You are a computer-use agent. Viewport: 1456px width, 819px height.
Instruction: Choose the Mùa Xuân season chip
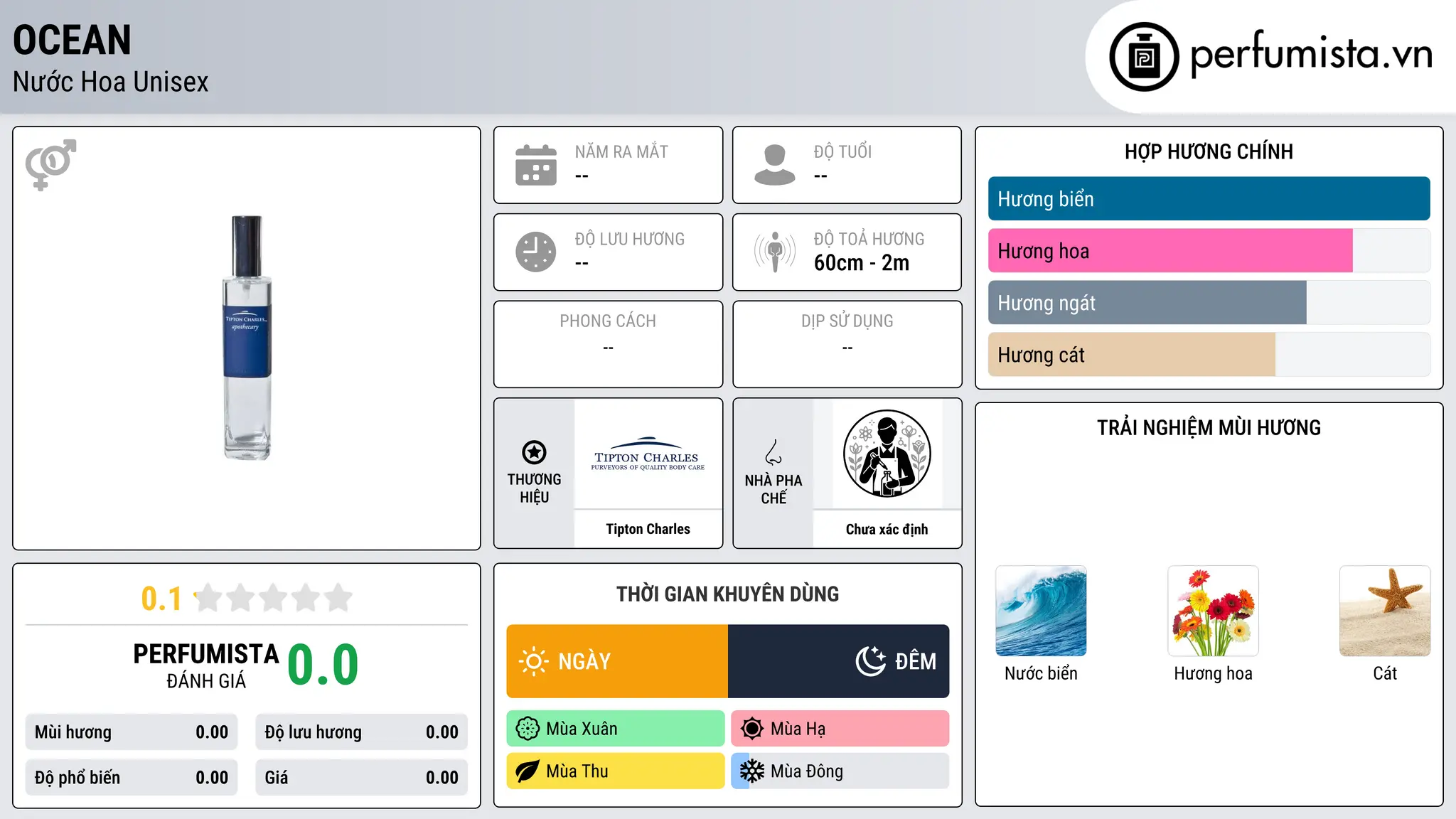pos(616,729)
